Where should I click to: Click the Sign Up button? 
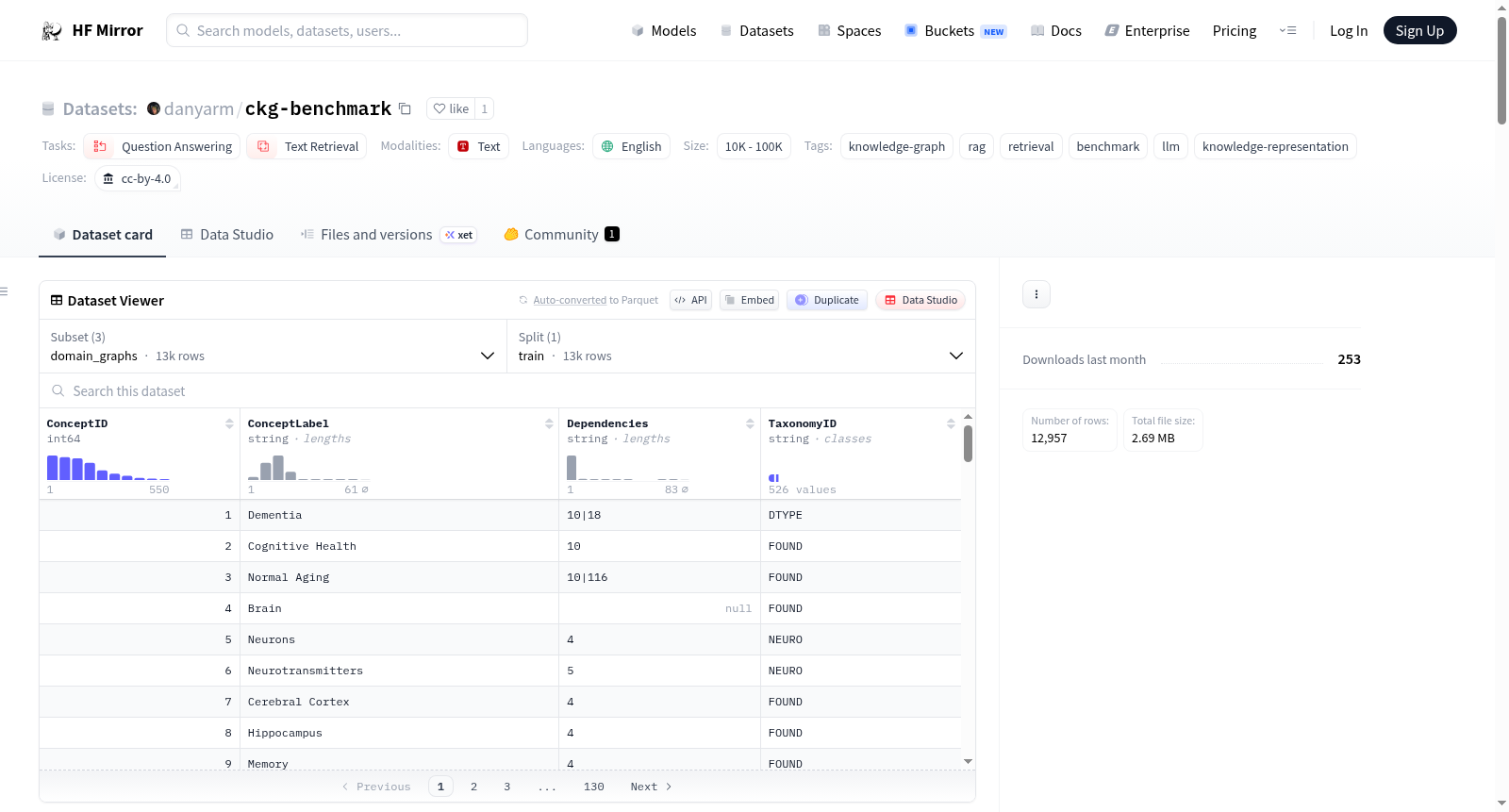(1419, 30)
